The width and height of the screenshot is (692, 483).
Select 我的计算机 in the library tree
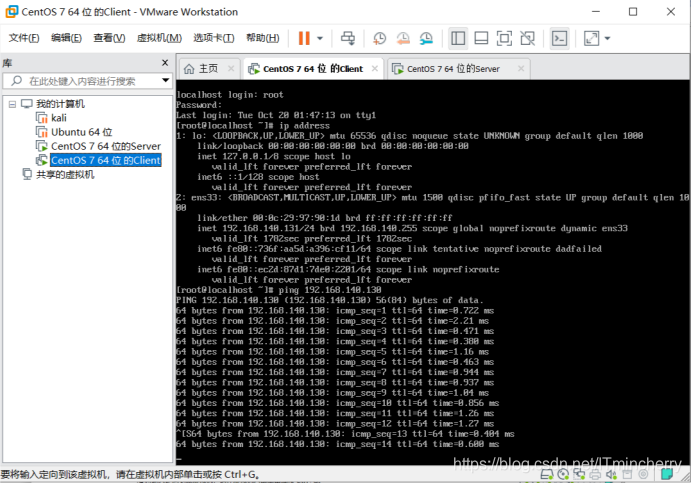60,104
